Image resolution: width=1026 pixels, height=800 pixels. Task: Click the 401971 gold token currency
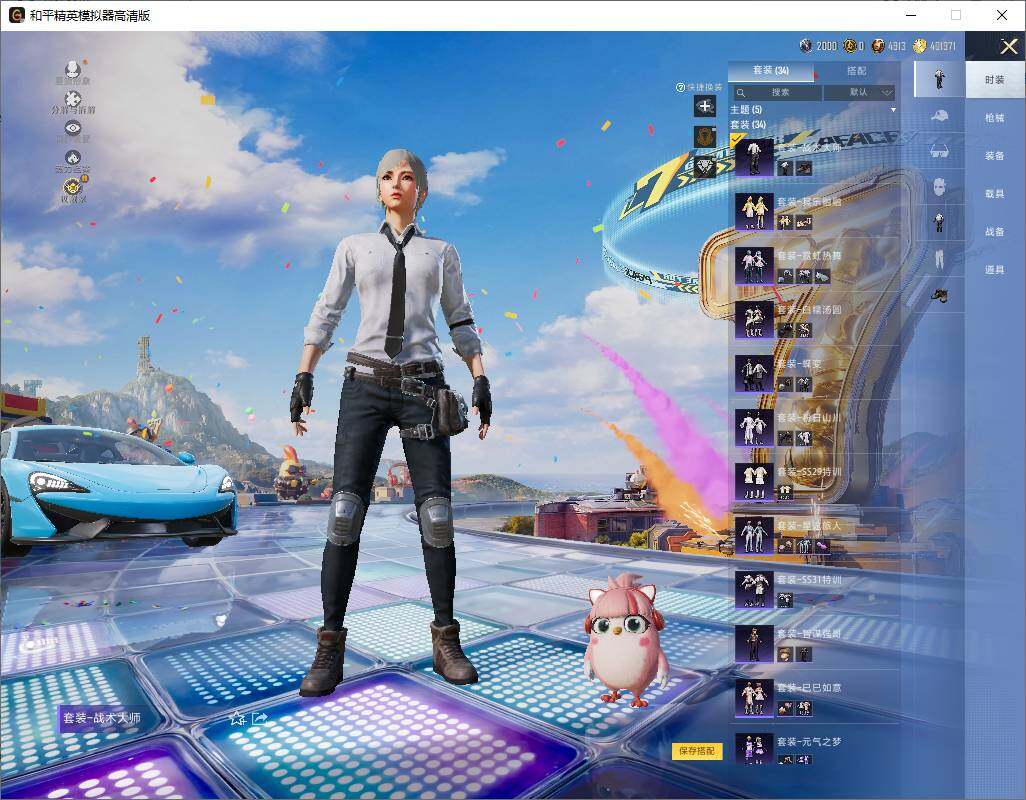point(919,45)
